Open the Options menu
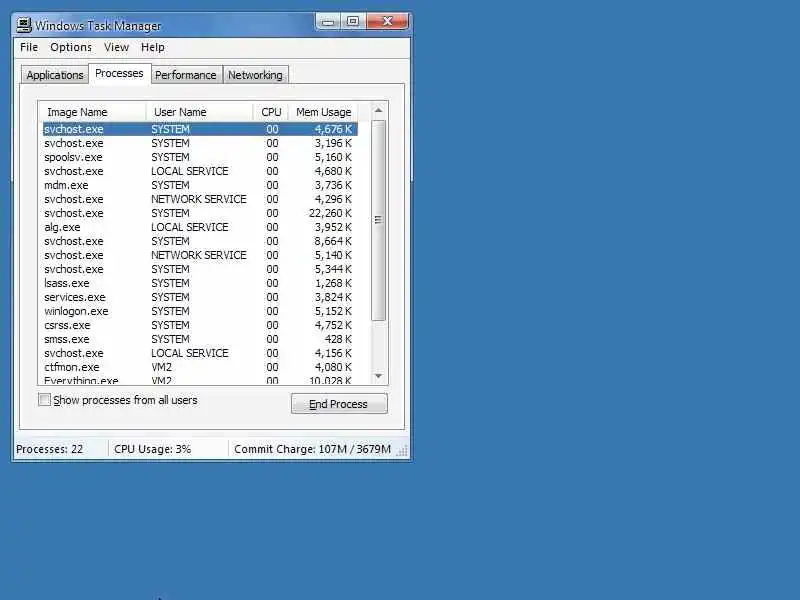The width and height of the screenshot is (800, 600). click(x=71, y=47)
